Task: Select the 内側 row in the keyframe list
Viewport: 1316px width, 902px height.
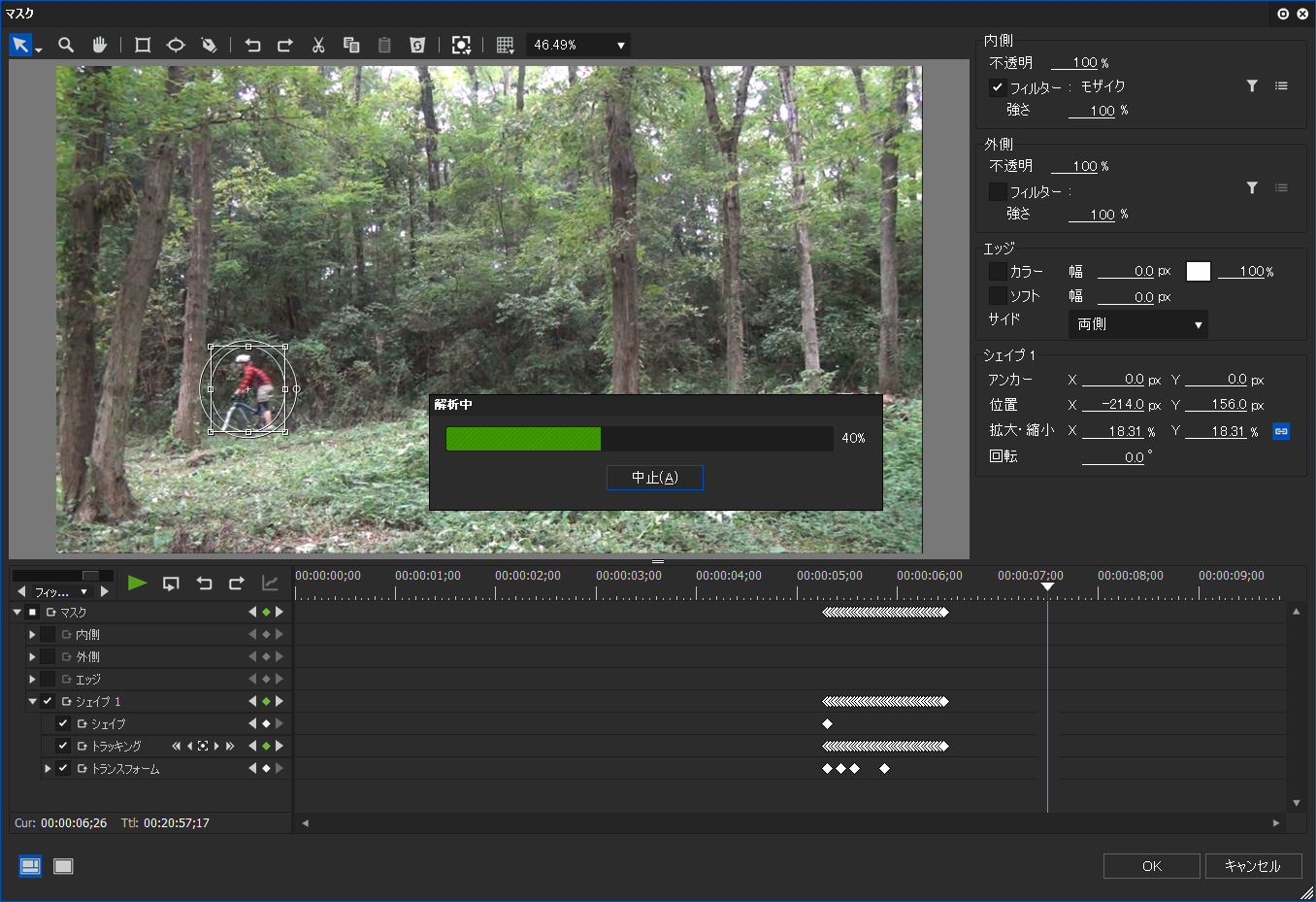Action: pyautogui.click(x=88, y=635)
